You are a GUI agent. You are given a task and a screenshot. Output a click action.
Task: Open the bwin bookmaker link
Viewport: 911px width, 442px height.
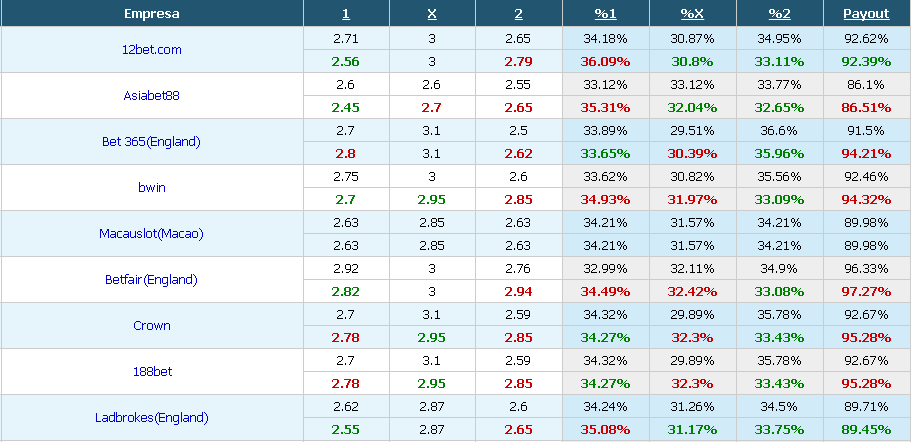click(x=151, y=188)
